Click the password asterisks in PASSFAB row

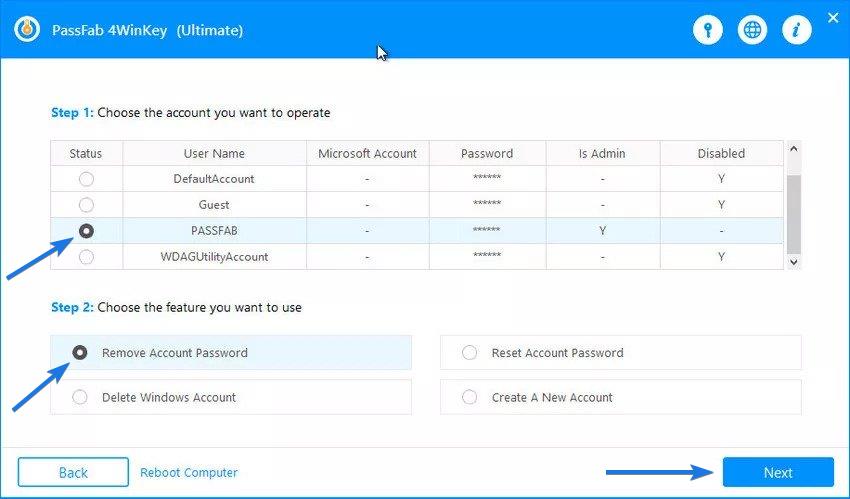pyautogui.click(x=487, y=230)
